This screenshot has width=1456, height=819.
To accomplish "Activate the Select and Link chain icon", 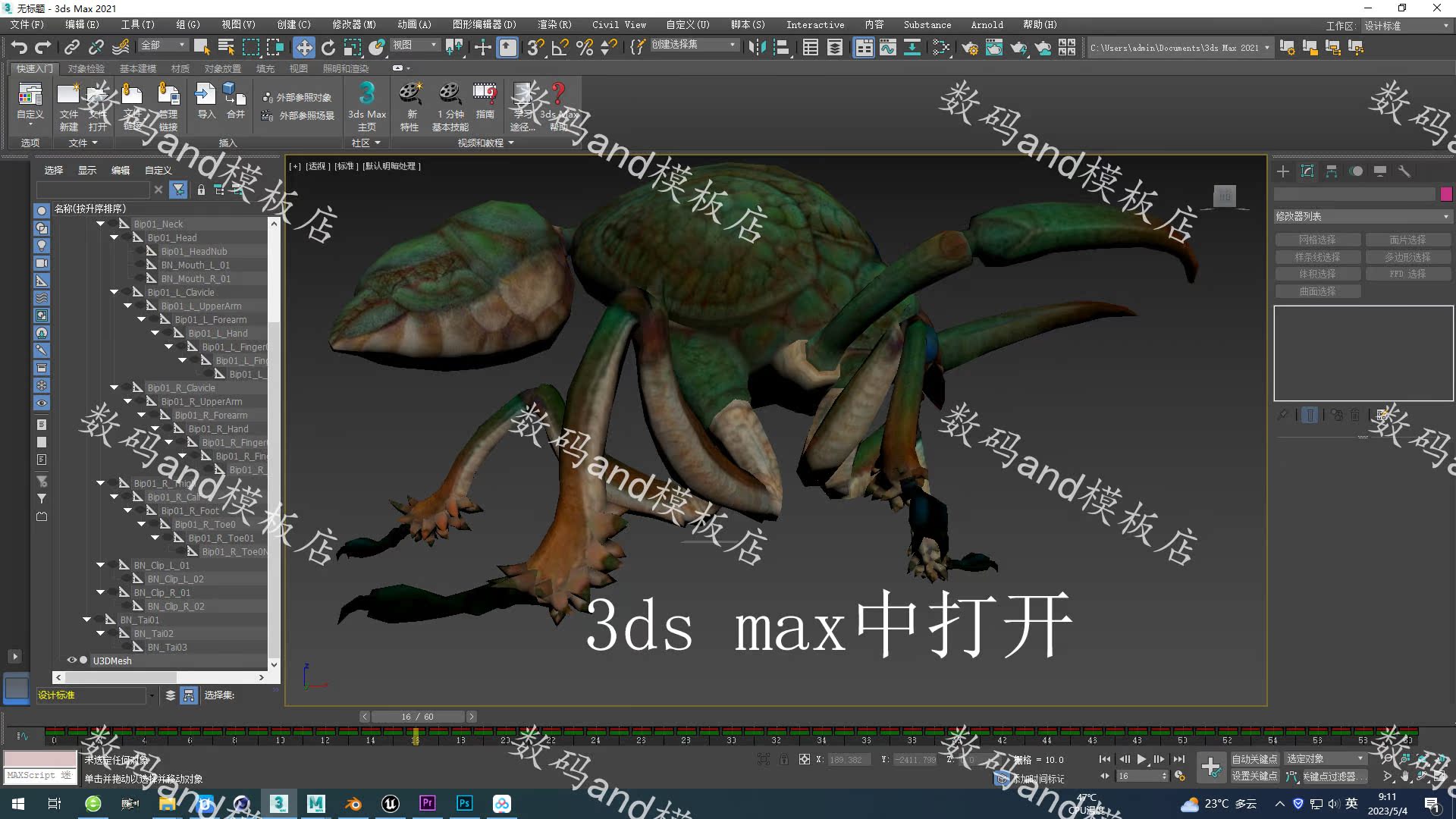I will [x=71, y=47].
